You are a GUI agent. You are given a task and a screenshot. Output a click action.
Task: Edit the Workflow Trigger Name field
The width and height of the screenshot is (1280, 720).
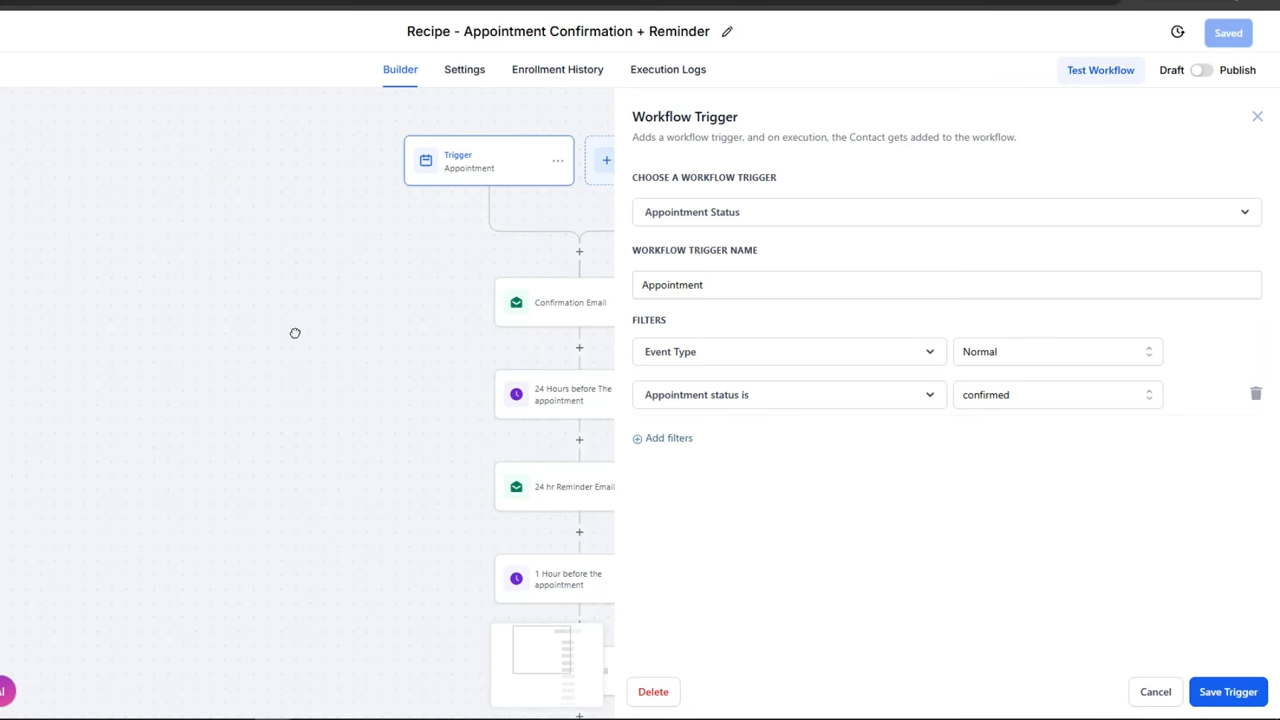coord(947,285)
